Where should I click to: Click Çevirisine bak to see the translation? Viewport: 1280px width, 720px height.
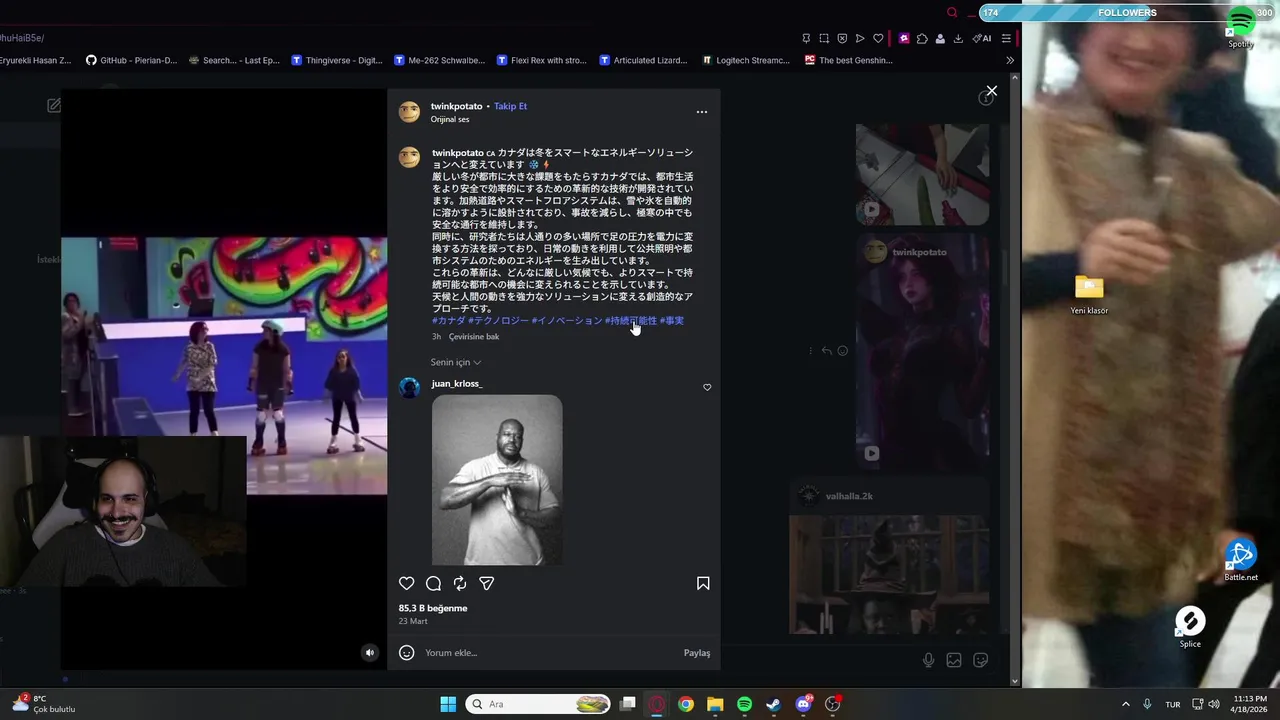click(x=474, y=337)
